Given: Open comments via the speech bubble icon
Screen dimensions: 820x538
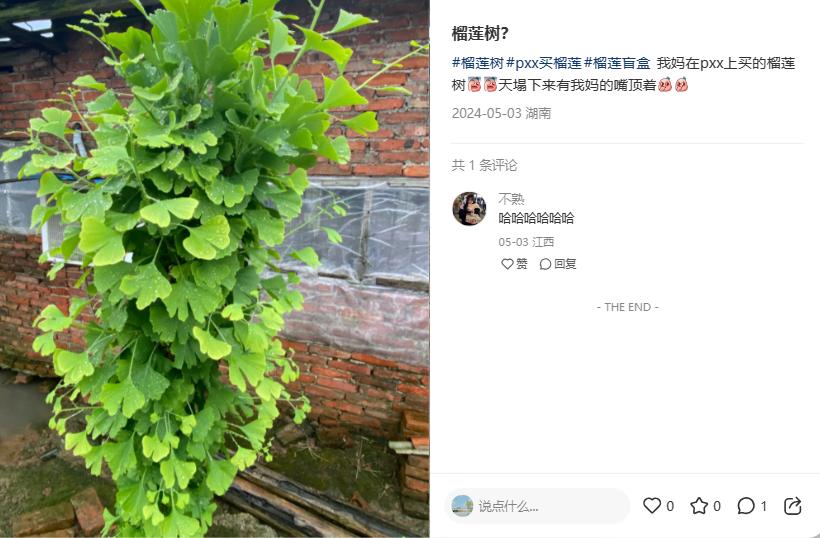Looking at the screenshot, I should coord(746,506).
